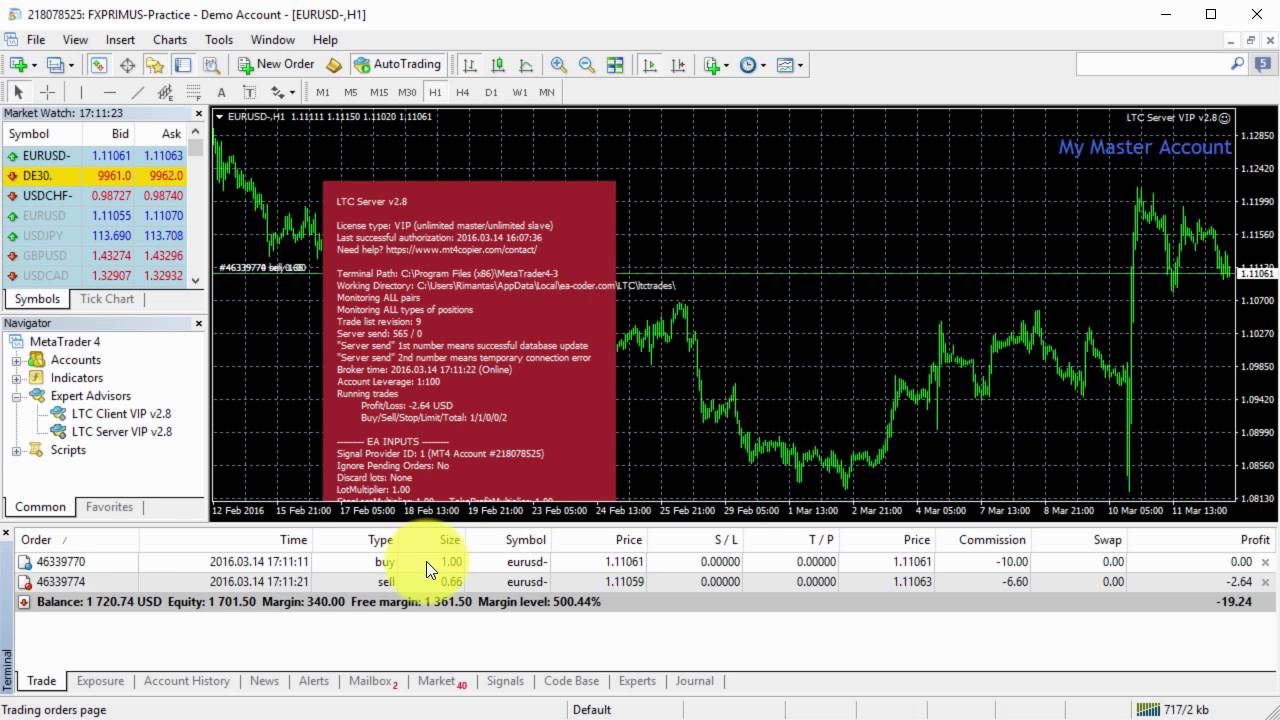The image size is (1280, 720).
Task: Click the Market Watch vertical scrollbar
Action: (196, 208)
